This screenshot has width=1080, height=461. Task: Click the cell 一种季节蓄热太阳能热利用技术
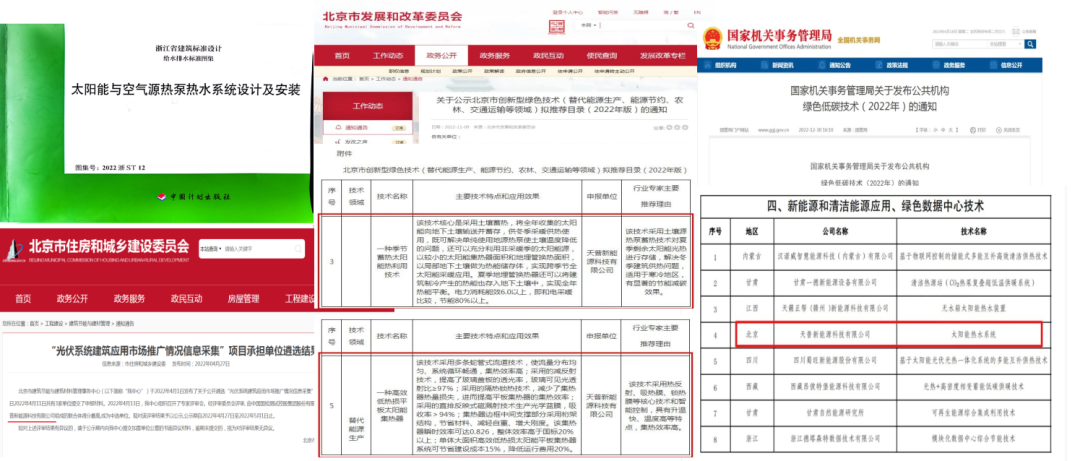click(x=393, y=263)
